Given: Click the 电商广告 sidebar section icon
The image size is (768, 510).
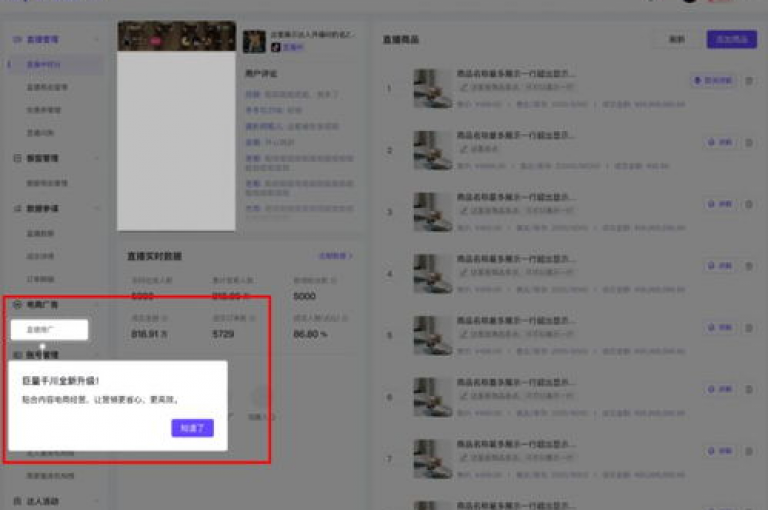Looking at the screenshot, I should click(x=17, y=305).
